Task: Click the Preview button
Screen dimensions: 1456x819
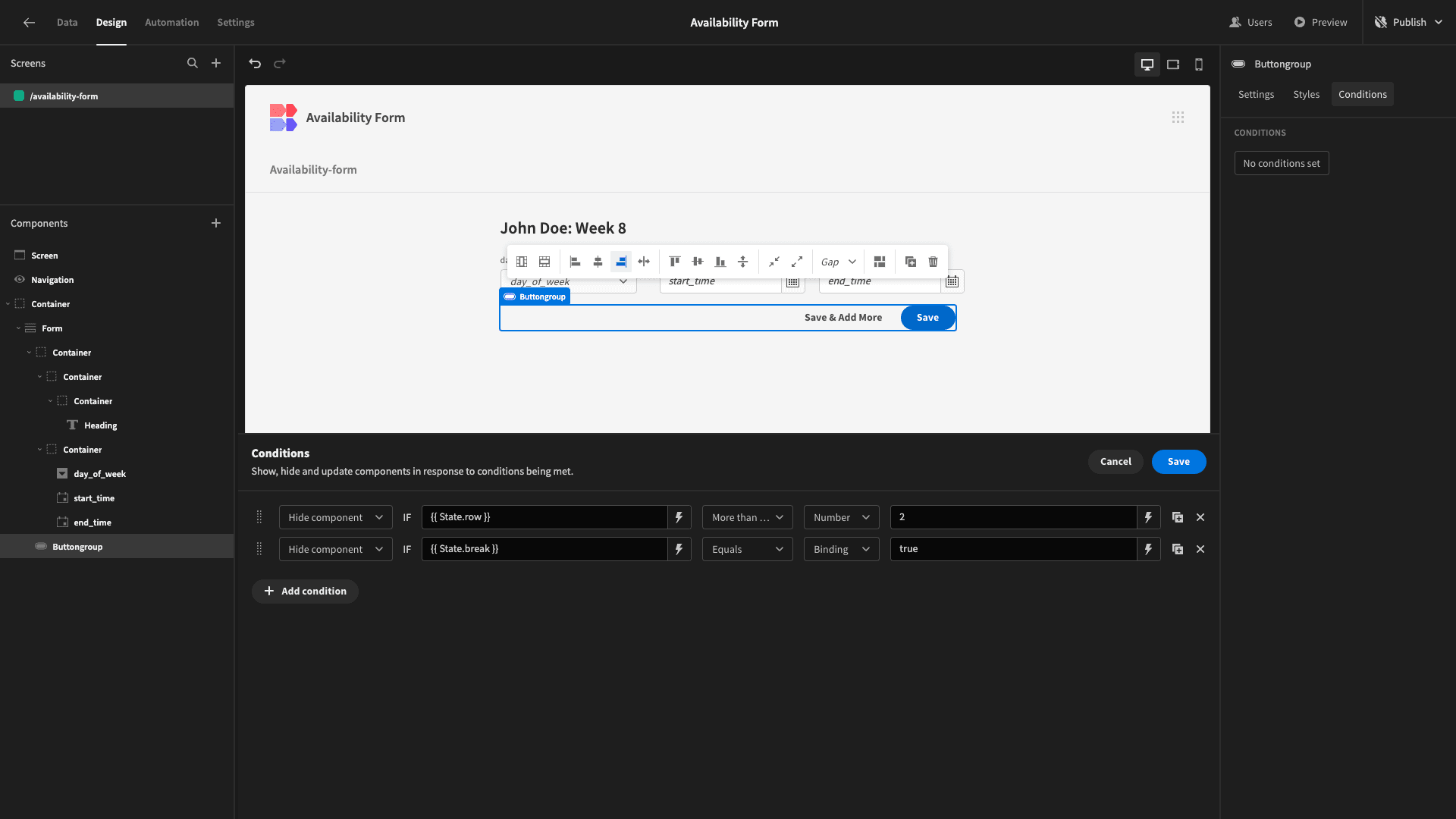Action: point(1320,23)
